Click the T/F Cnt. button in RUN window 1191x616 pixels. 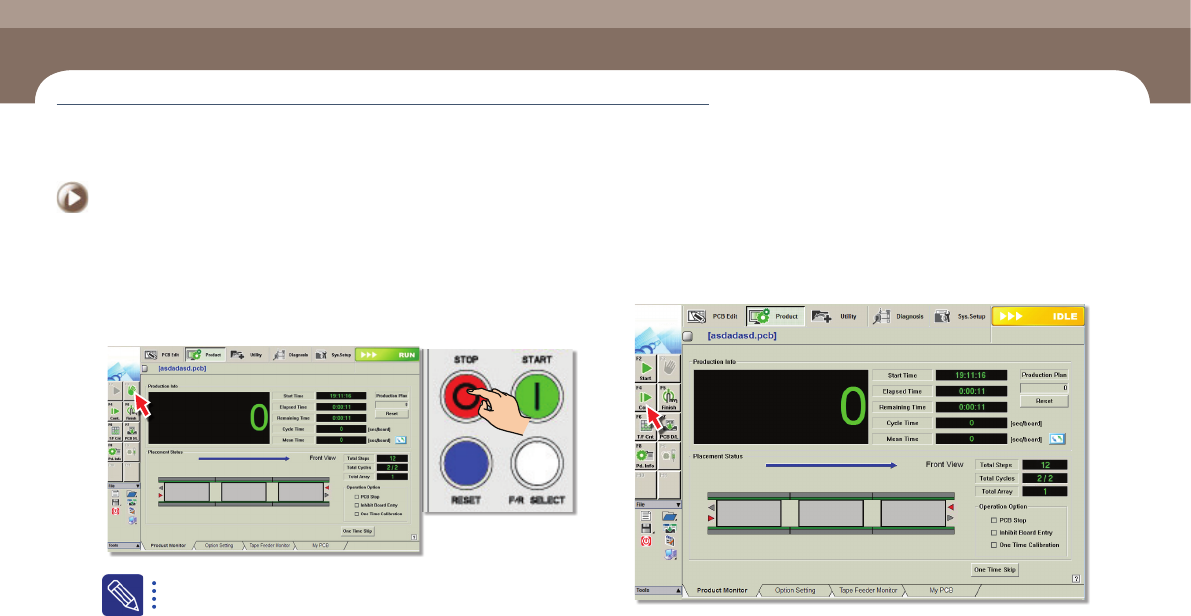point(115,431)
